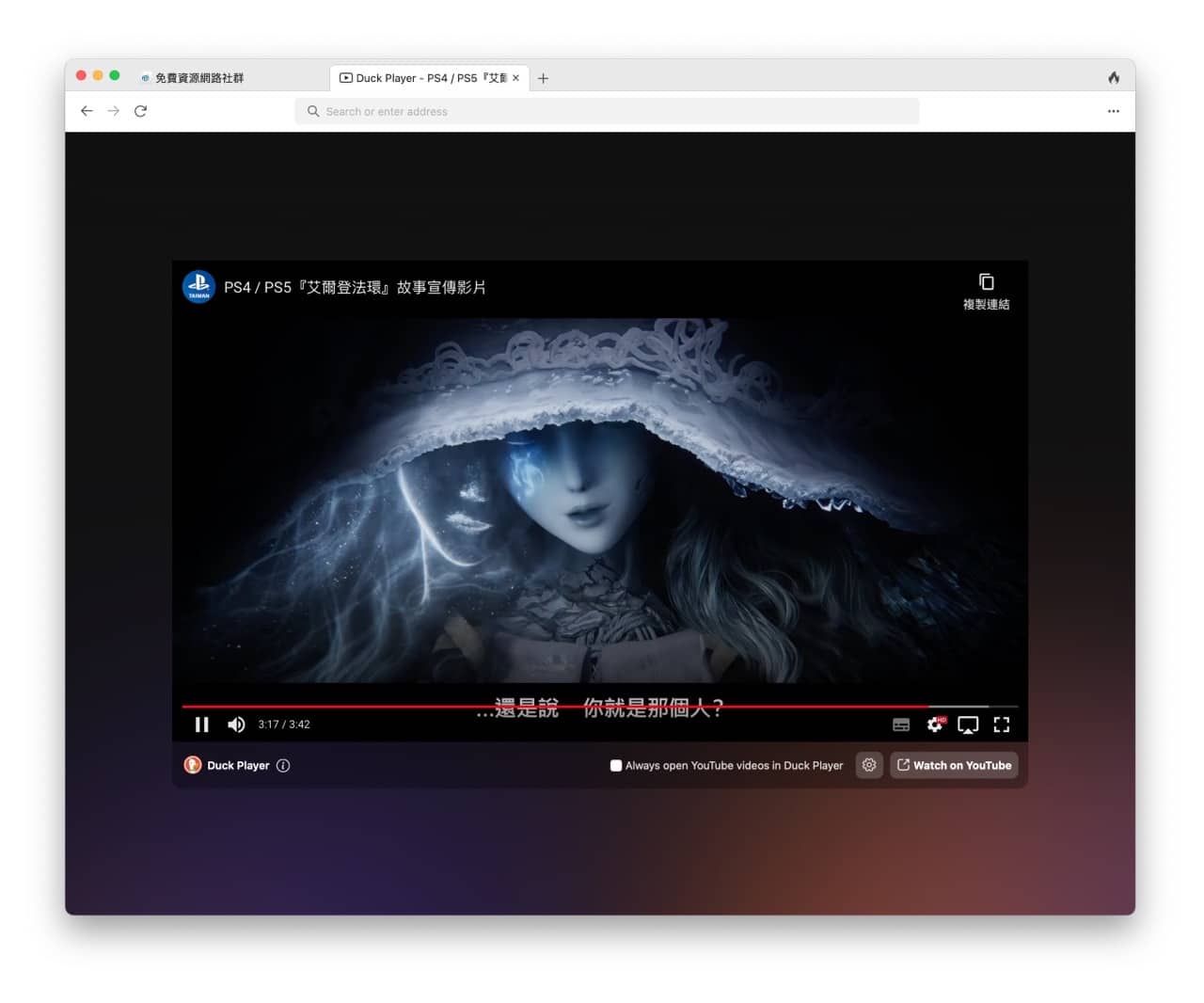Reload the current page

(141, 111)
